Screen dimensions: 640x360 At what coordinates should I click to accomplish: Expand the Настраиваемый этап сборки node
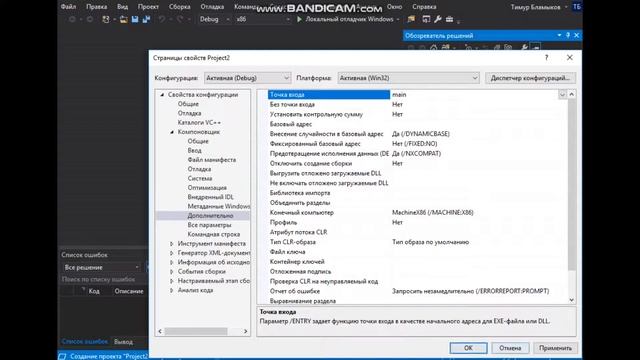[x=172, y=281]
